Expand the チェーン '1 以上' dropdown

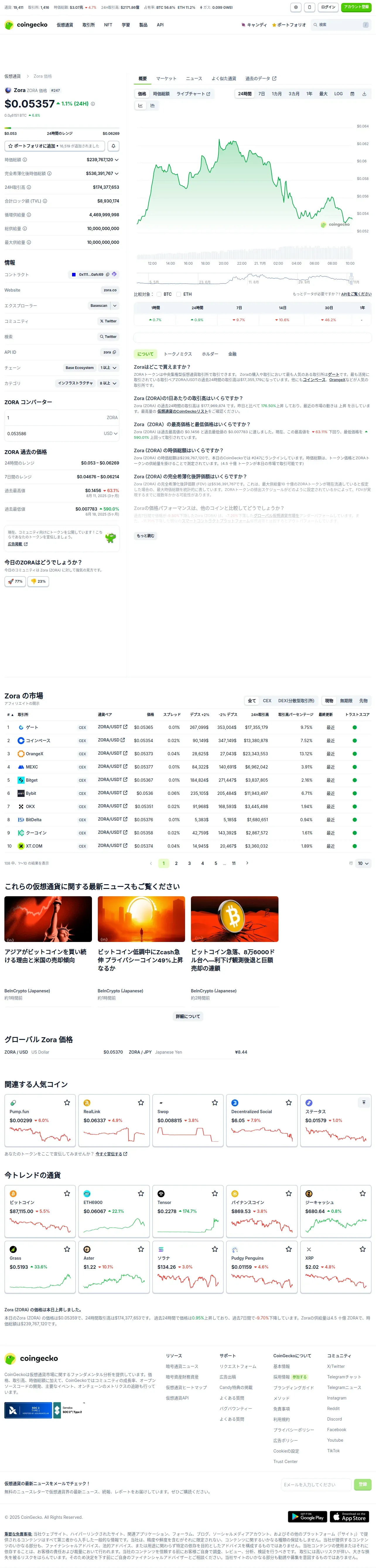pyautogui.click(x=109, y=368)
